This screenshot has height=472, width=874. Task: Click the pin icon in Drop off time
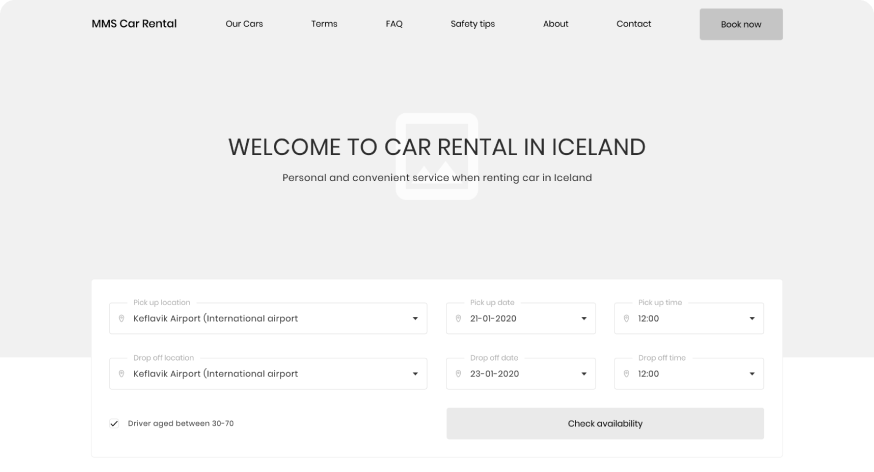(x=627, y=374)
